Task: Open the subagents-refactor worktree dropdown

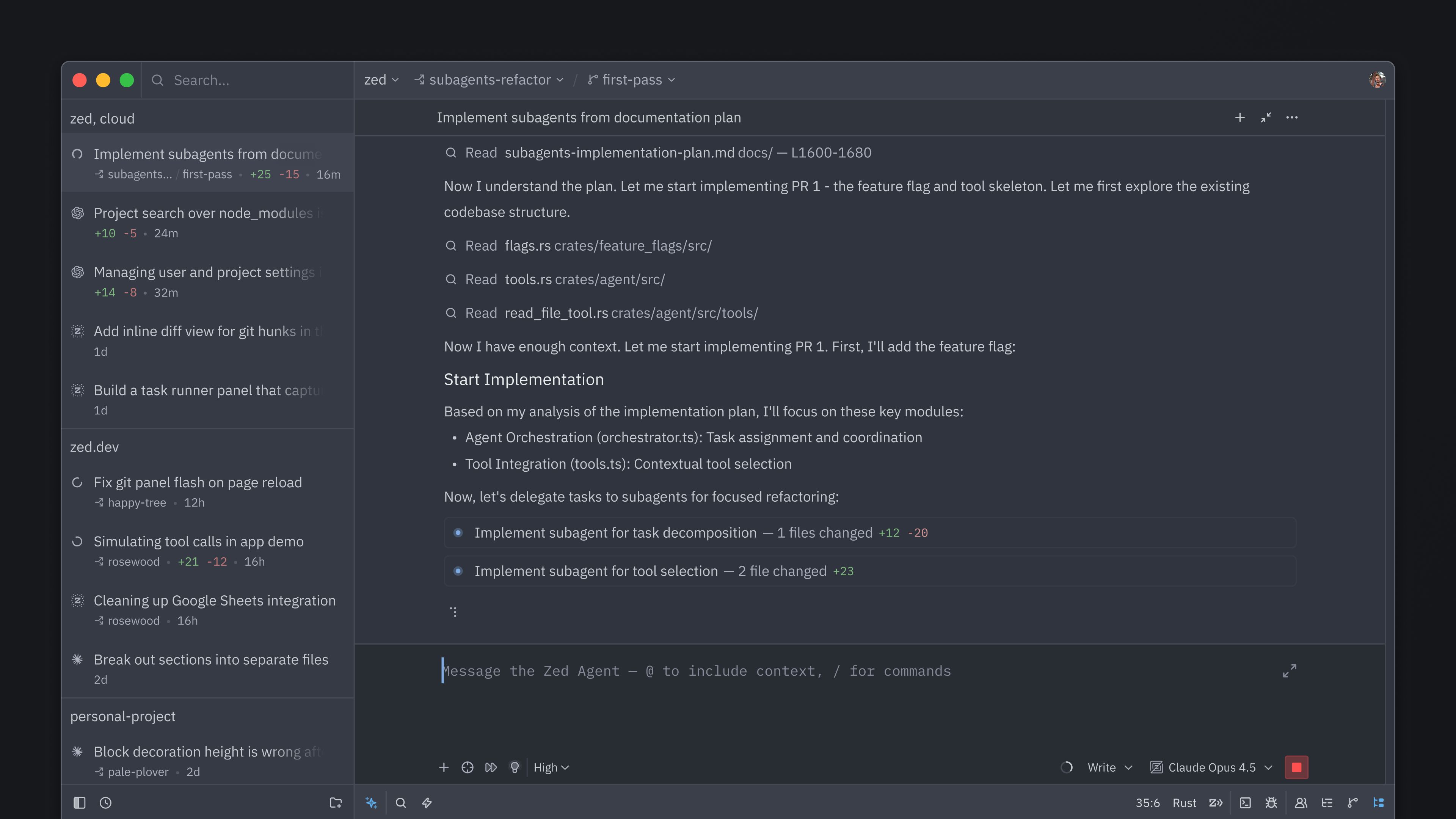Action: pyautogui.click(x=489, y=80)
